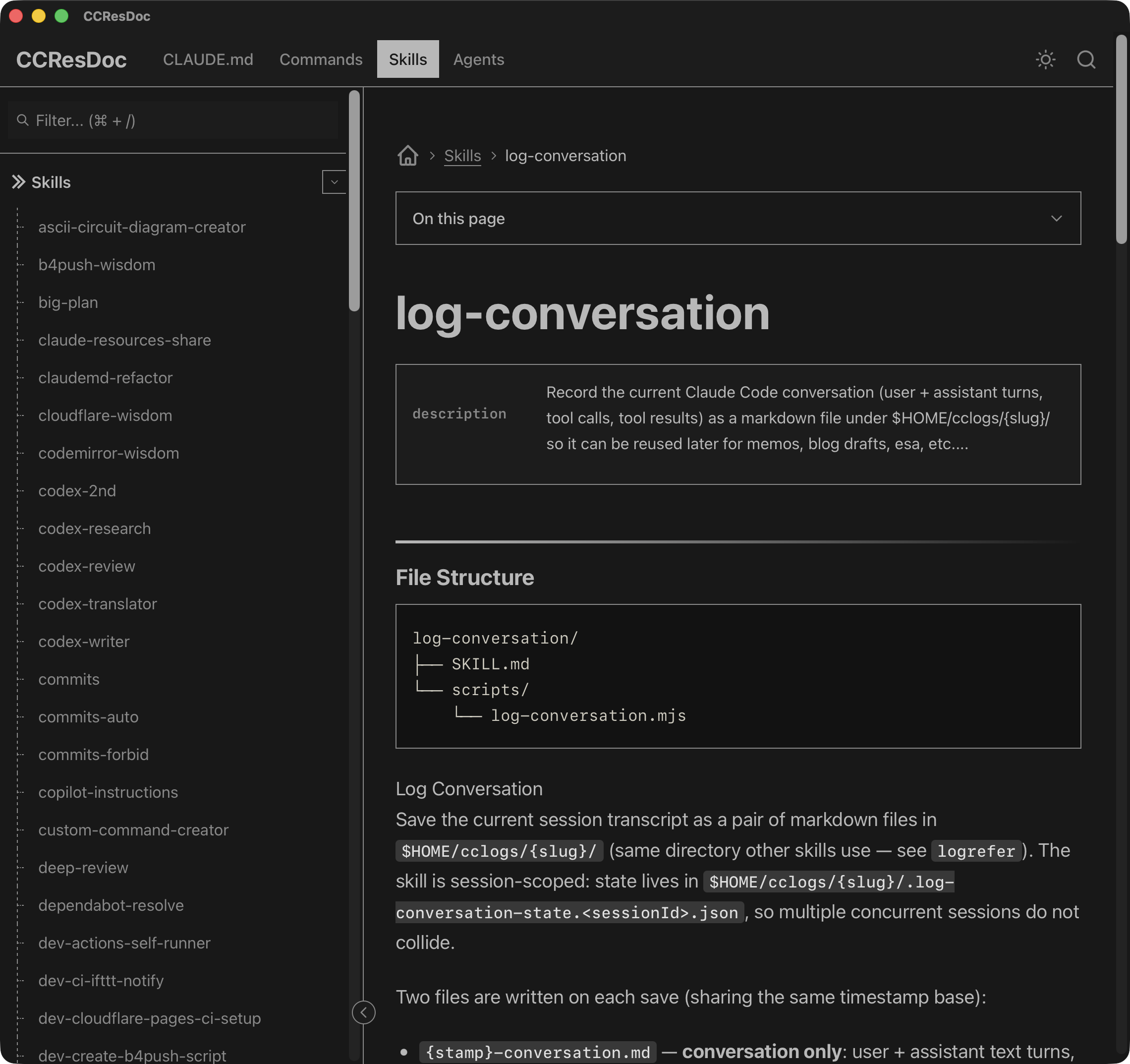Open dev-create-b4push-script skill
Image resolution: width=1130 pixels, height=1064 pixels.
[132, 1056]
